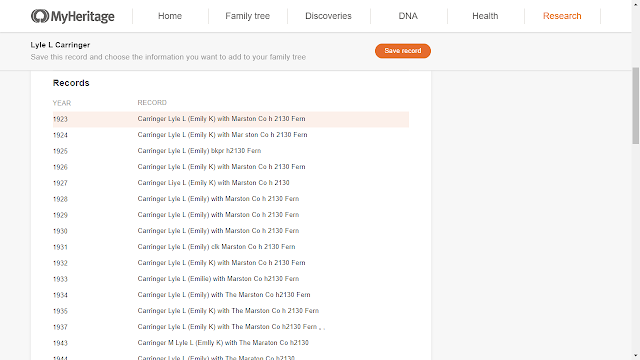This screenshot has width=640, height=360.
Task: Select the 1927 'Carringer Liye L' record
Action: tap(213, 182)
